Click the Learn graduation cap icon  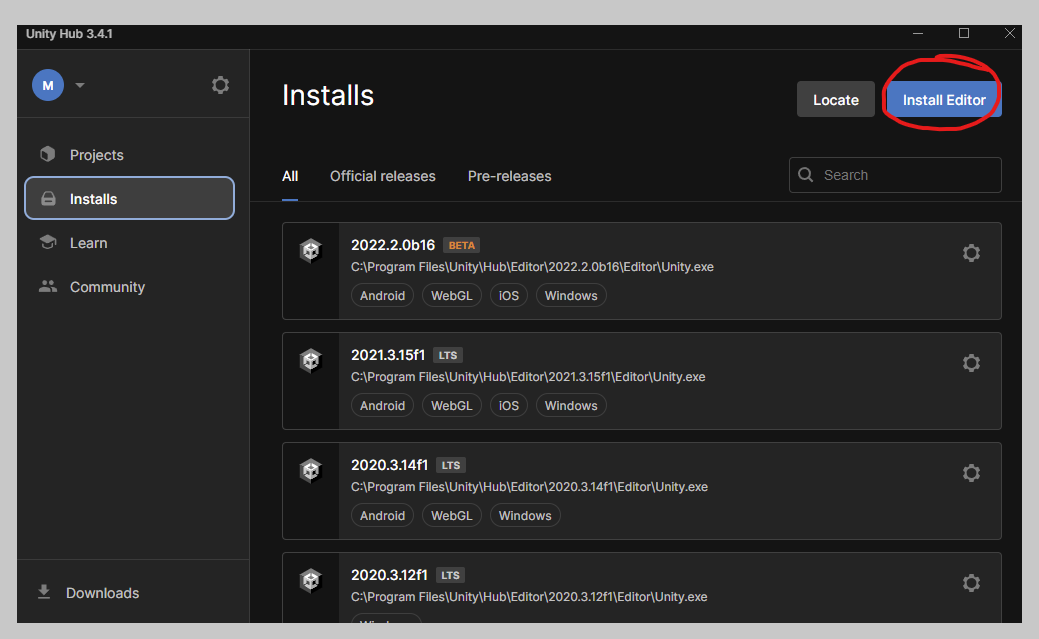48,242
